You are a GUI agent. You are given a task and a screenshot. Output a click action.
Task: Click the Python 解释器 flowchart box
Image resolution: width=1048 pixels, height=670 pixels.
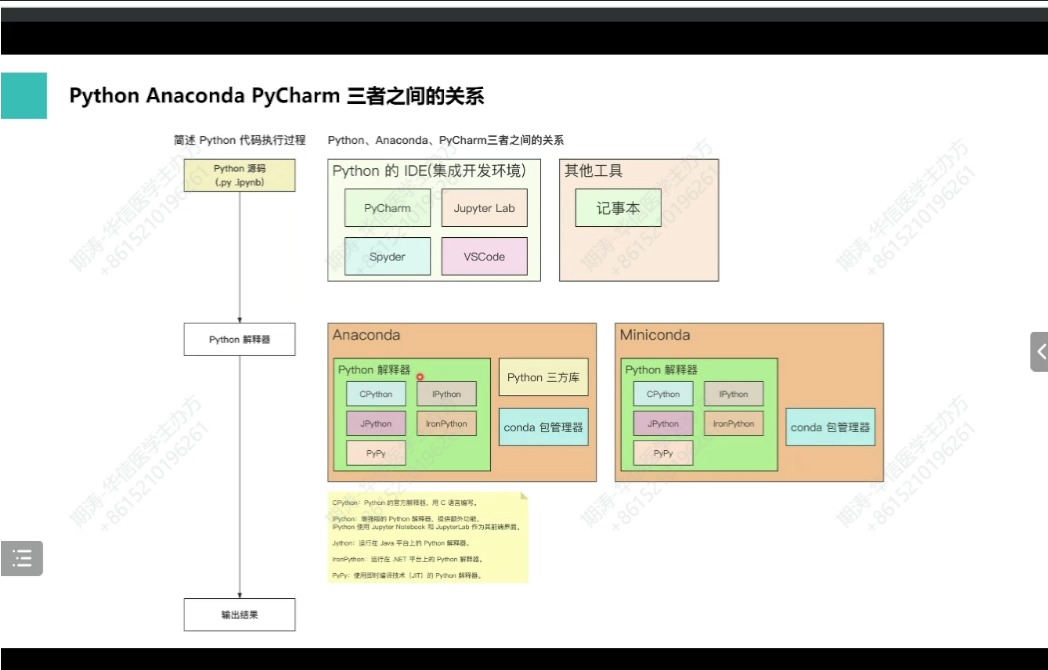239,339
